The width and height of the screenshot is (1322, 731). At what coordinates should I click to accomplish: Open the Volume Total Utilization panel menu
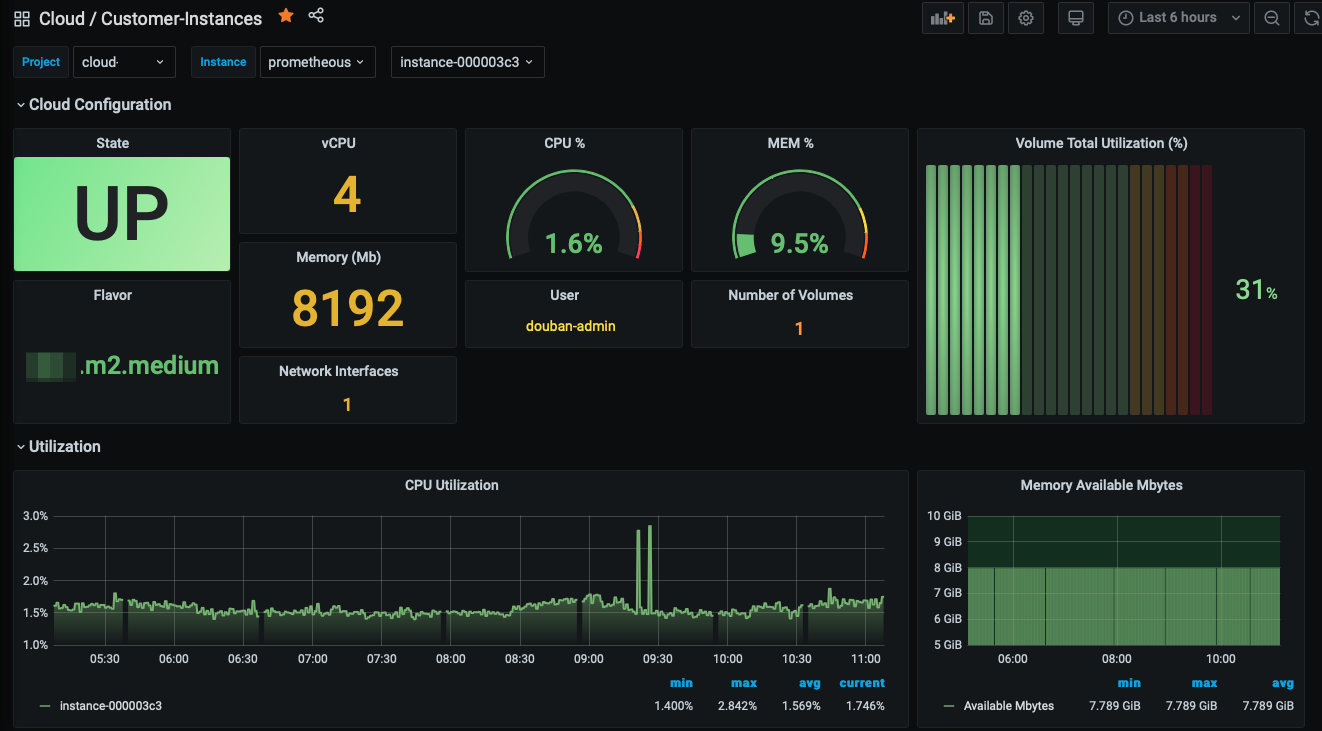[x=1101, y=143]
